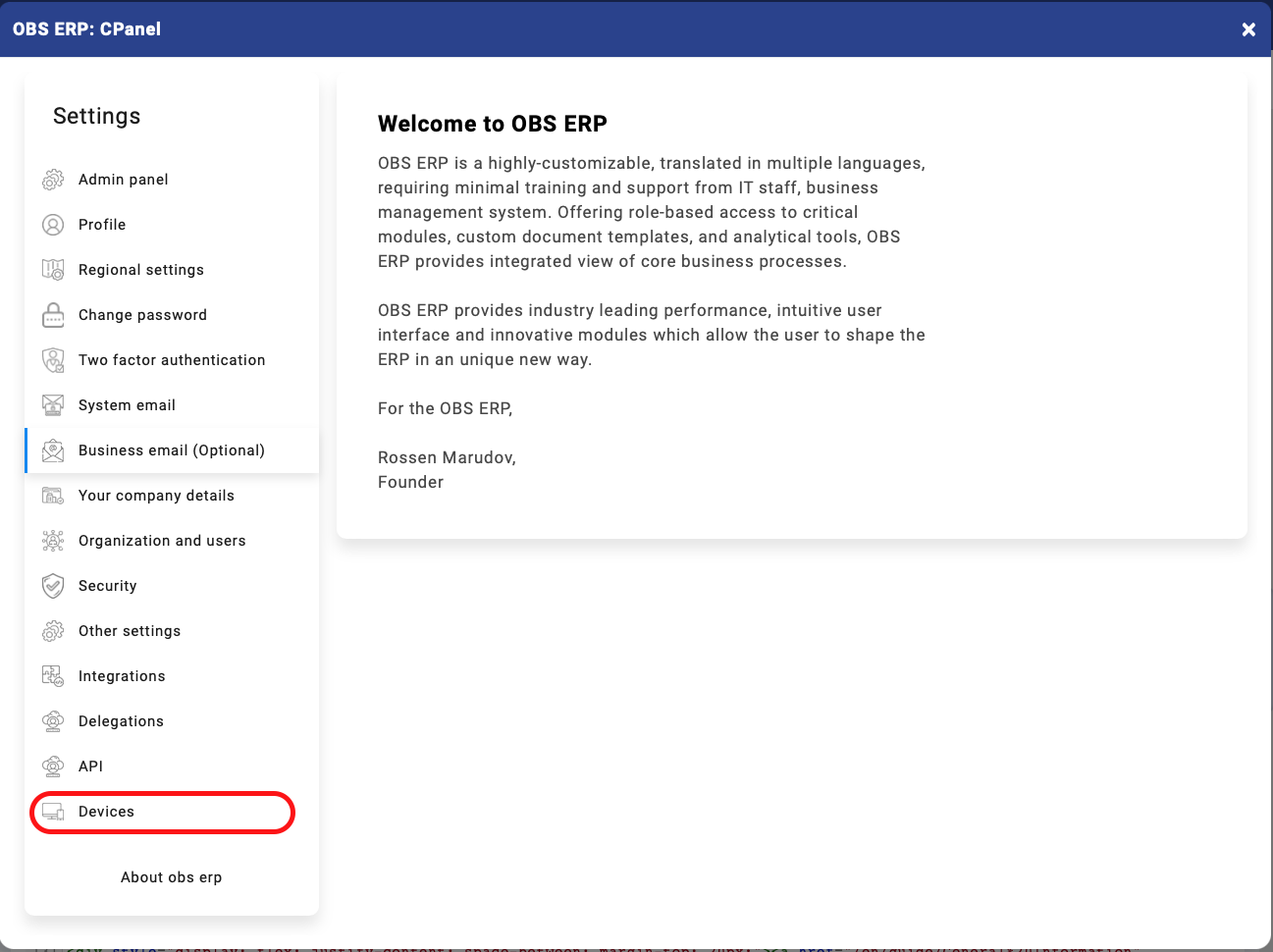Select Devices in the sidebar

tap(172, 812)
